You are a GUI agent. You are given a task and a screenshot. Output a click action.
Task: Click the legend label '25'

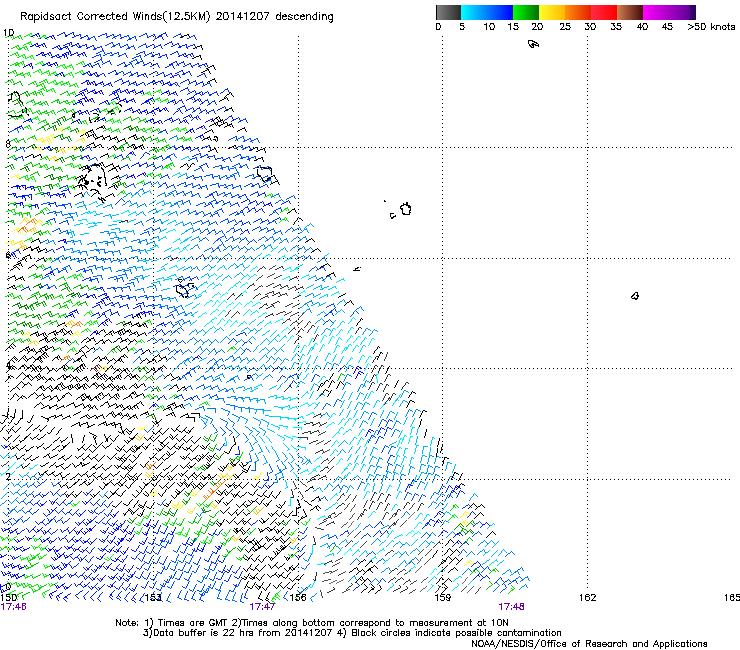(x=565, y=27)
